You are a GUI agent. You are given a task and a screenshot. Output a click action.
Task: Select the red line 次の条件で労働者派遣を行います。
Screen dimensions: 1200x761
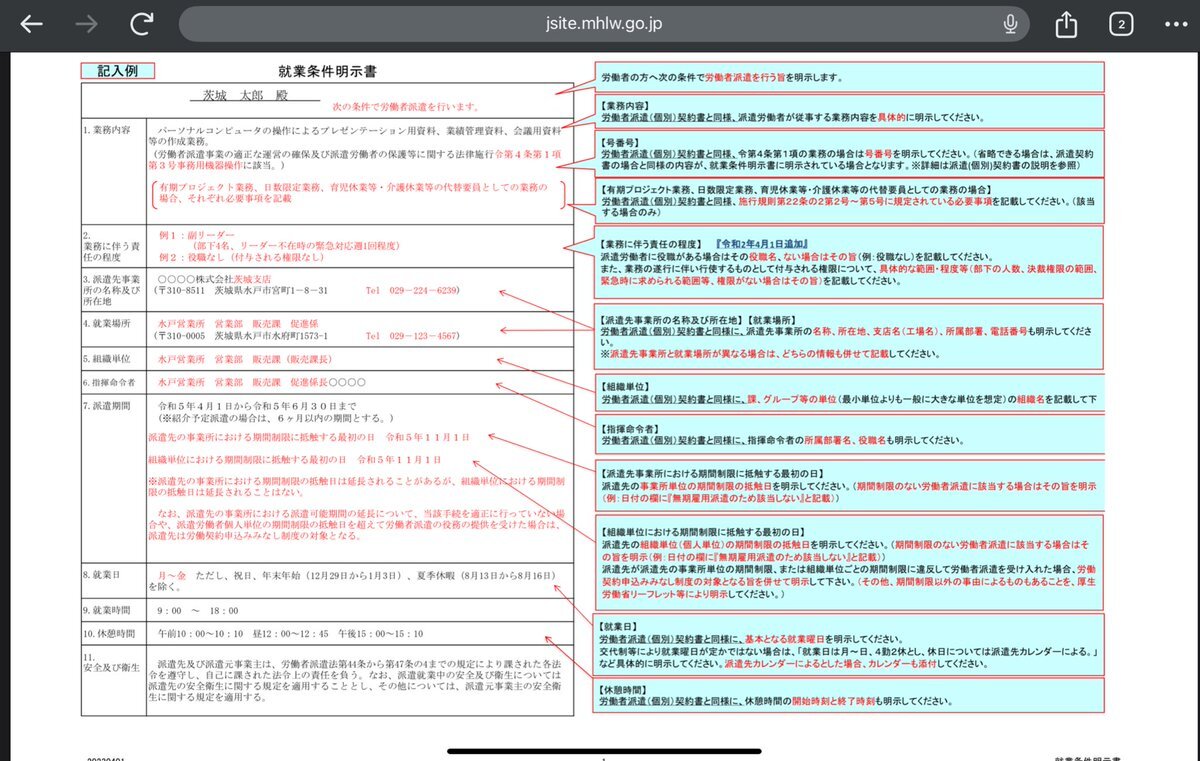pyautogui.click(x=406, y=106)
